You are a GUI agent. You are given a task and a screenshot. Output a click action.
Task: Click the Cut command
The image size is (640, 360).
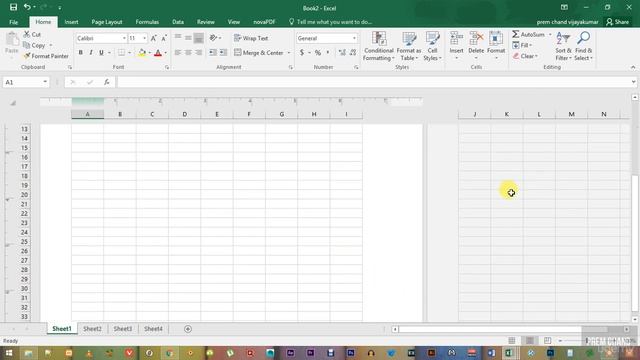click(32, 35)
